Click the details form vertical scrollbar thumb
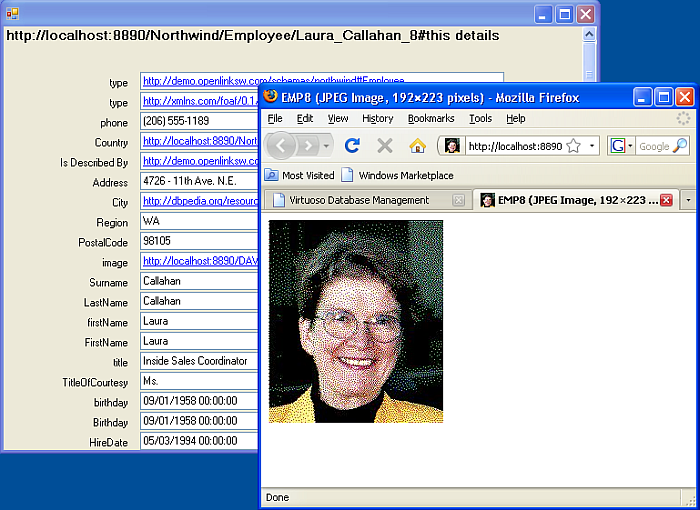The width and height of the screenshot is (700, 510). [x=589, y=60]
